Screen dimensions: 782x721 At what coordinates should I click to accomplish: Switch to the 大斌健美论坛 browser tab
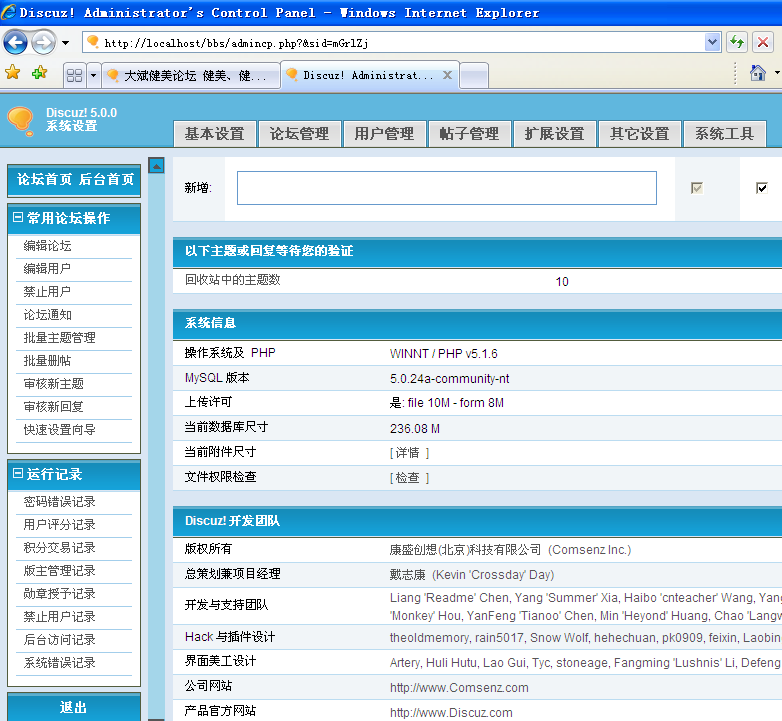[x=191, y=75]
